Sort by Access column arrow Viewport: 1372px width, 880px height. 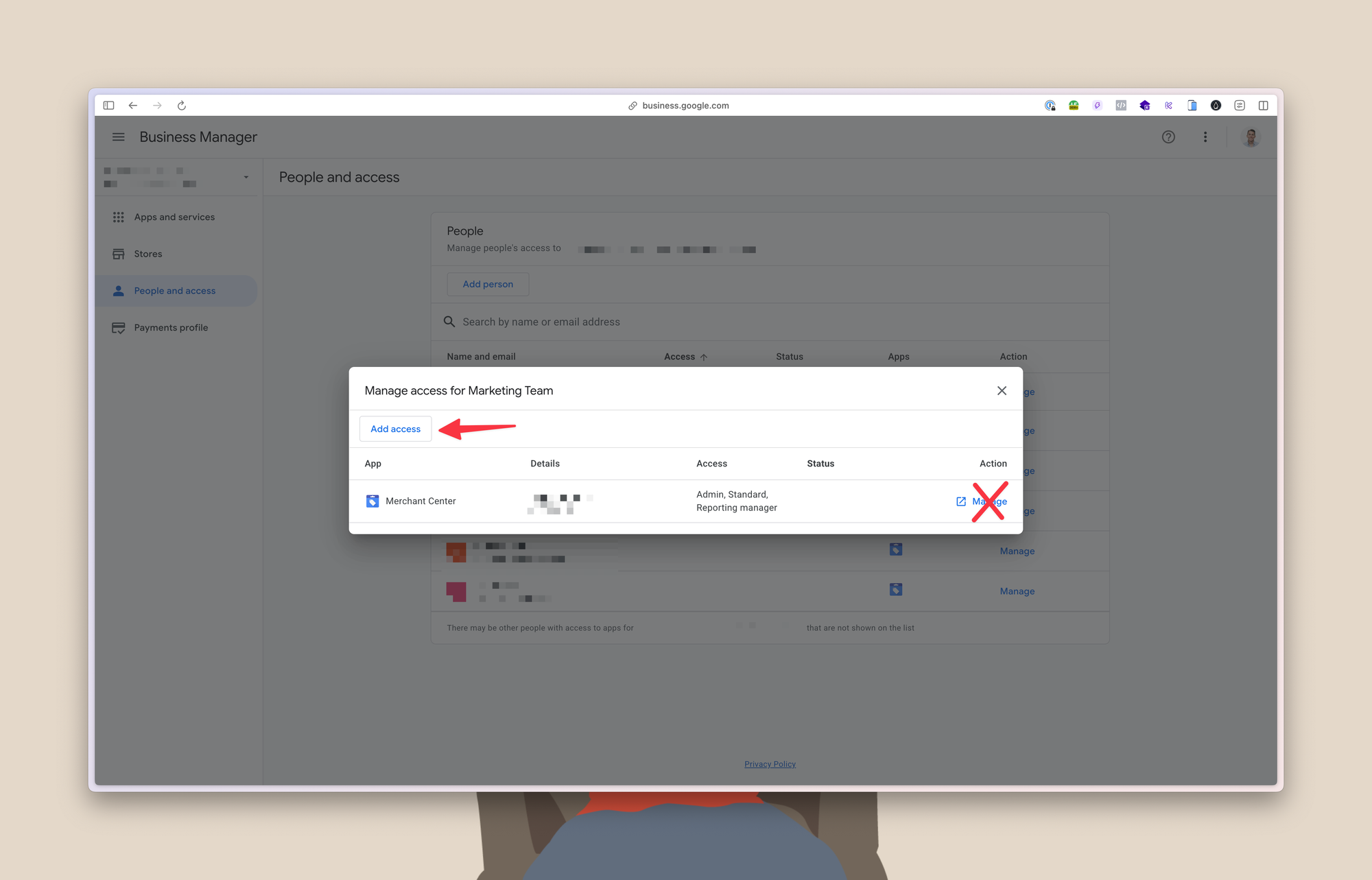coord(704,357)
